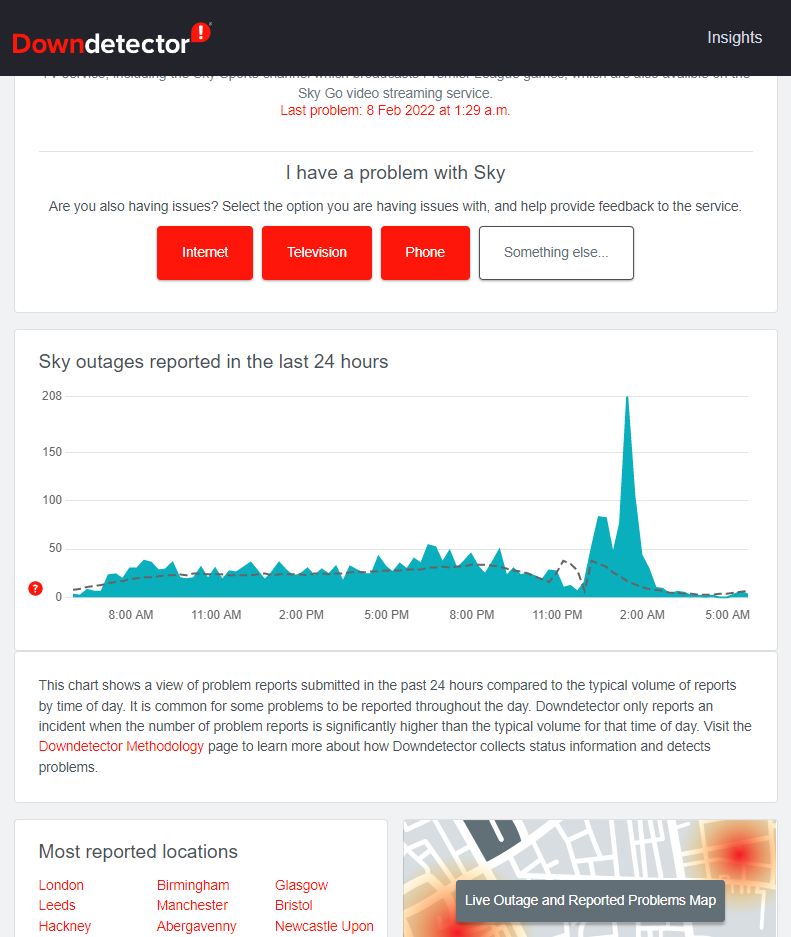Click the 'Something else...' button
The image size is (791, 937).
point(556,253)
